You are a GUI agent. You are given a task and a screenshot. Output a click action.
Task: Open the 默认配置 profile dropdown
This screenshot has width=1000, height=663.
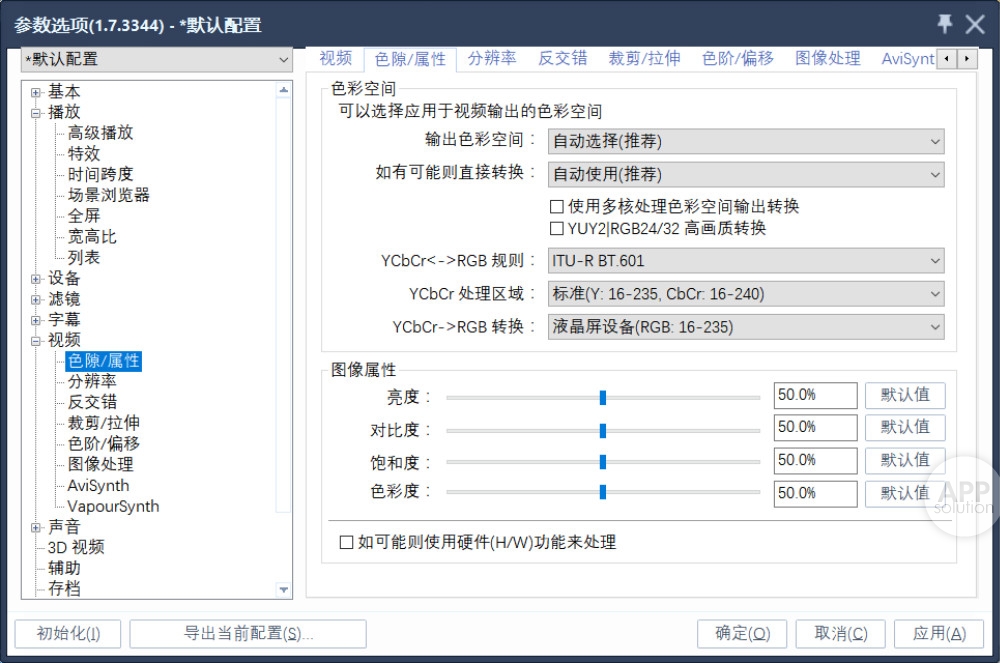(156, 60)
